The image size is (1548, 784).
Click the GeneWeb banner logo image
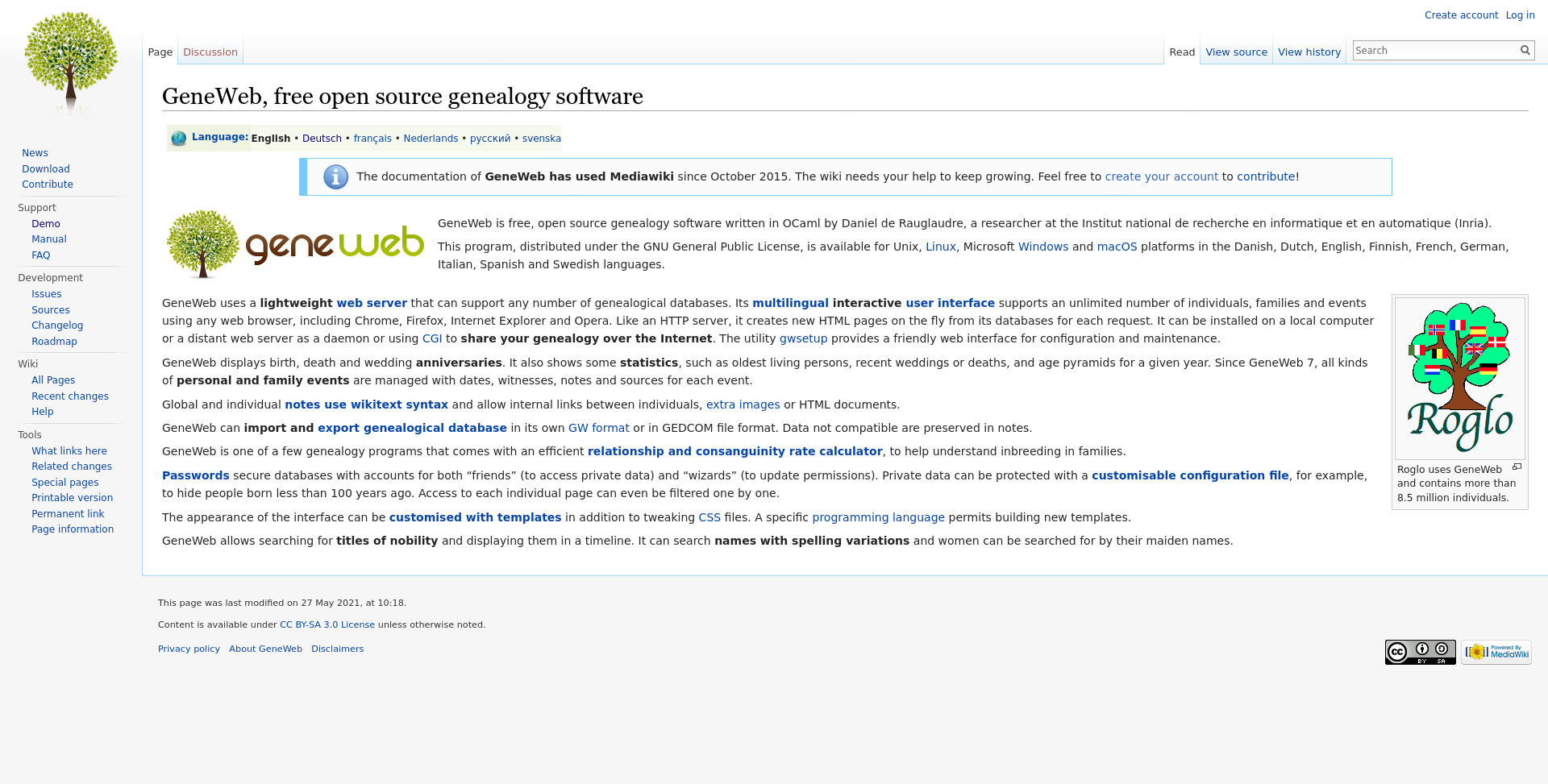[x=295, y=244]
